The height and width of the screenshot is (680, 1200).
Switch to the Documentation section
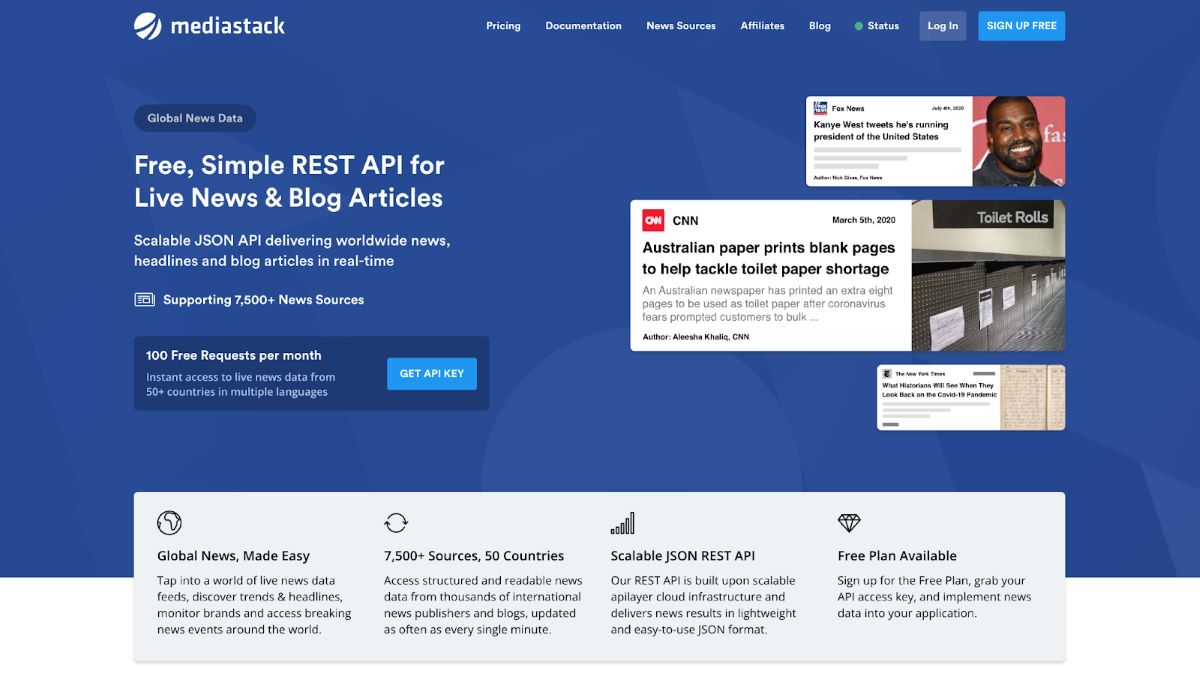click(x=583, y=26)
